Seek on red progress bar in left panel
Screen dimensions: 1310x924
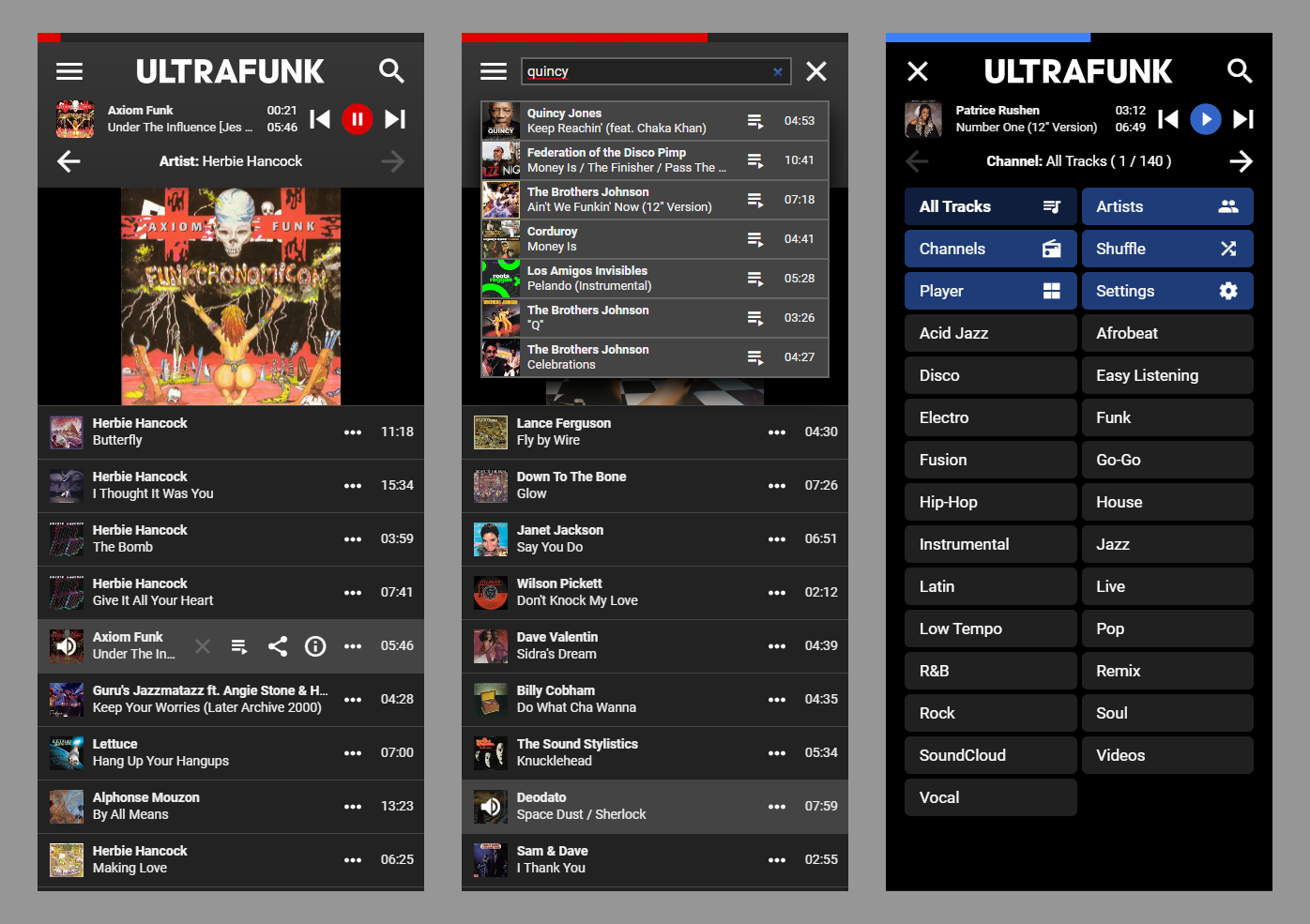231,38
